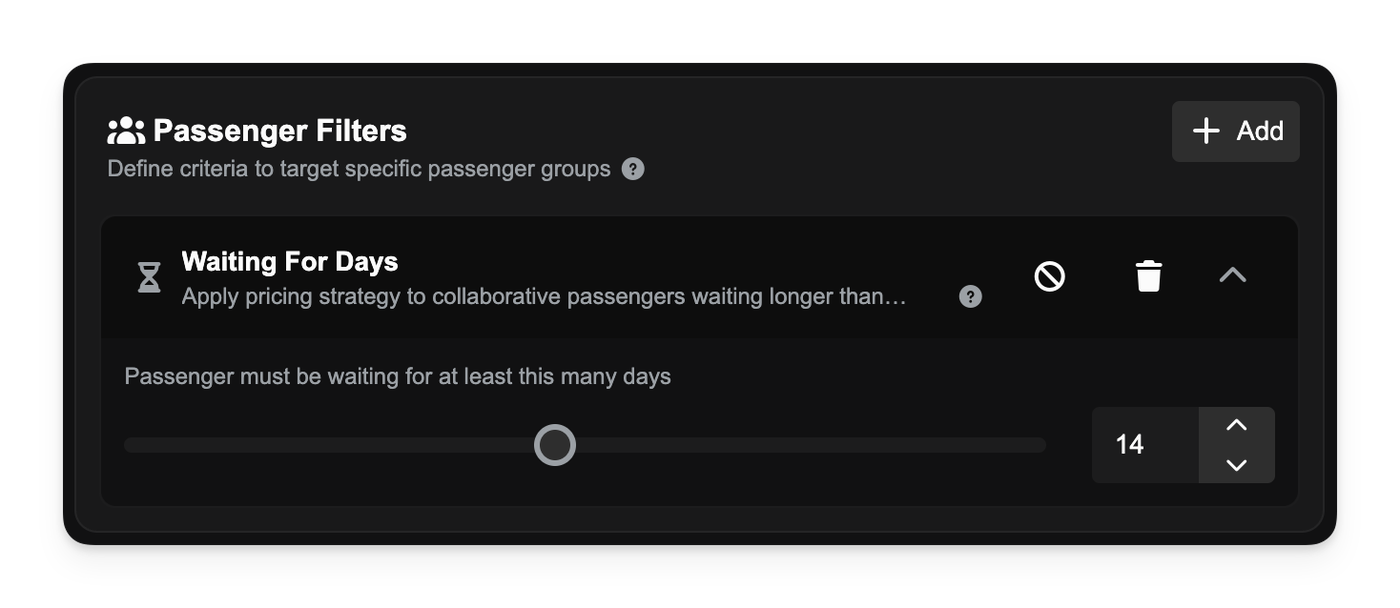The height and width of the screenshot is (608, 1400).
Task: Click the Passenger Filters people group icon
Action: (x=126, y=131)
